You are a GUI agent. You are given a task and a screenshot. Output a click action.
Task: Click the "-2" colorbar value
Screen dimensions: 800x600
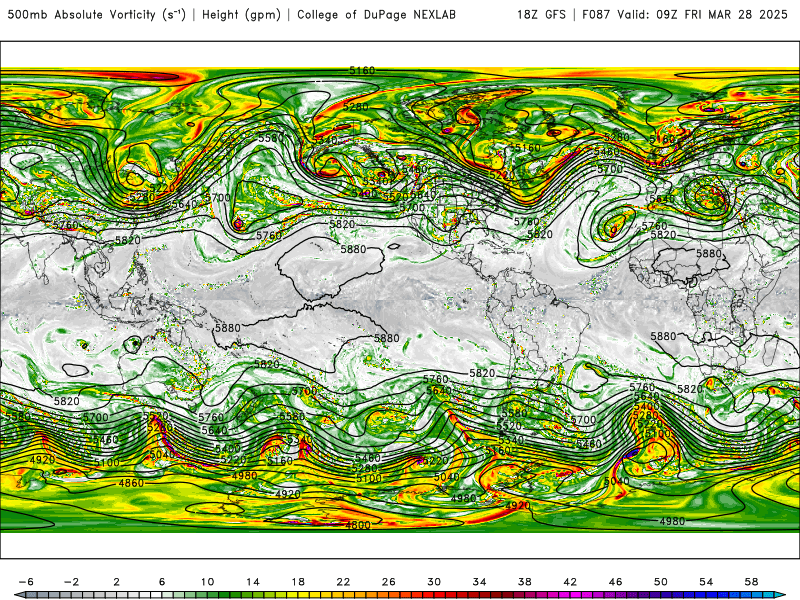tap(71, 582)
